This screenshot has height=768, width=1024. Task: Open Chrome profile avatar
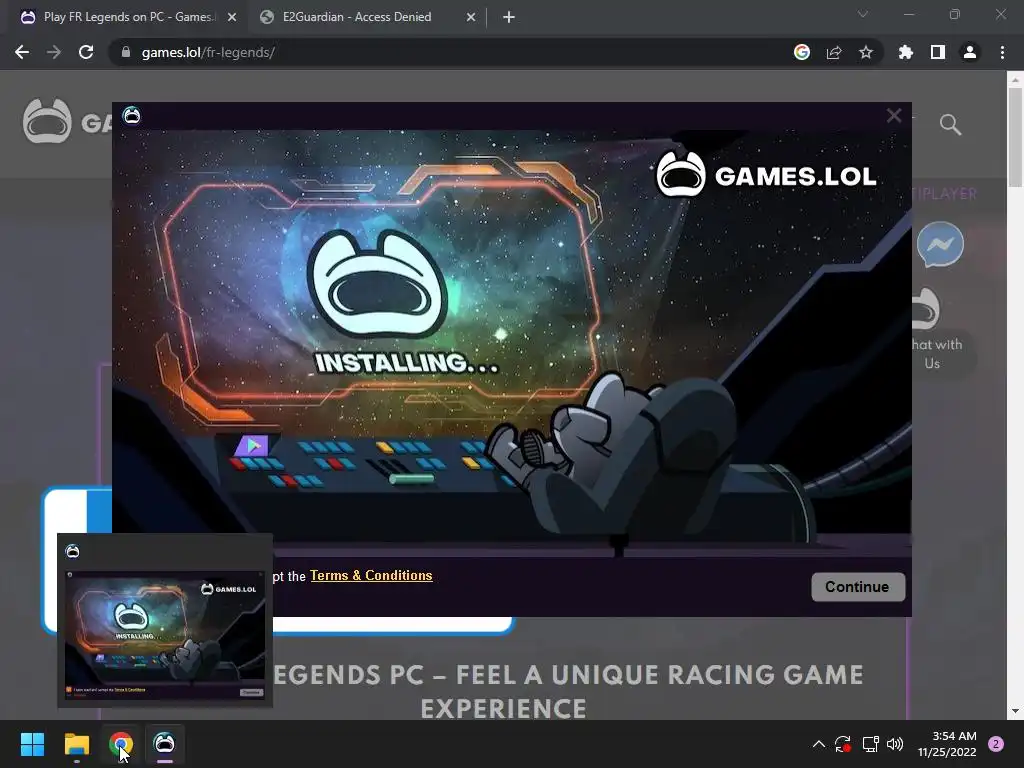point(970,52)
